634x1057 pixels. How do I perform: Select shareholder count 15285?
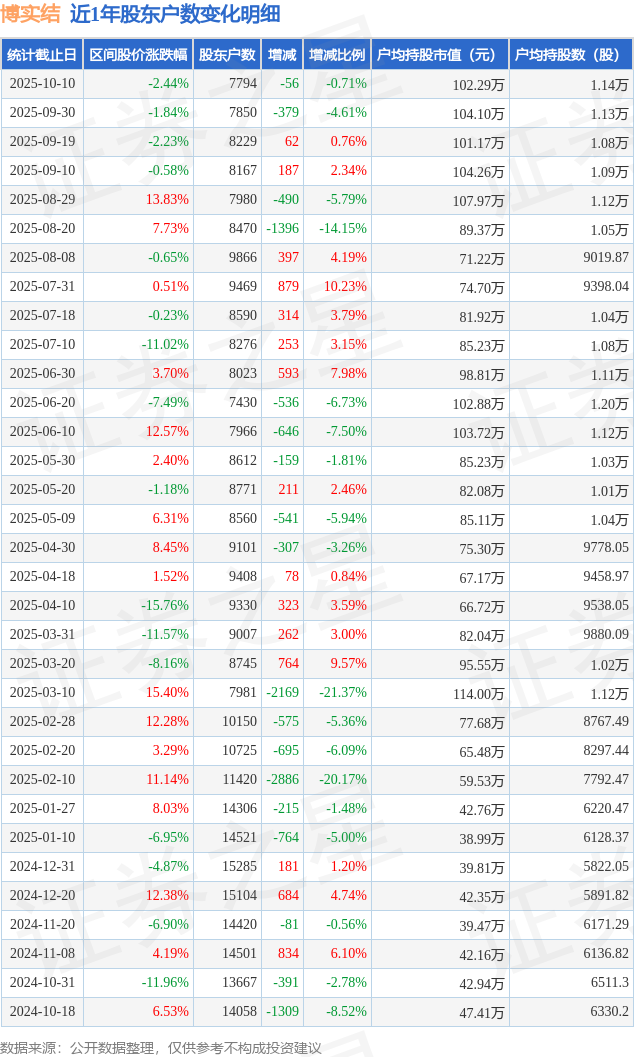(242, 867)
